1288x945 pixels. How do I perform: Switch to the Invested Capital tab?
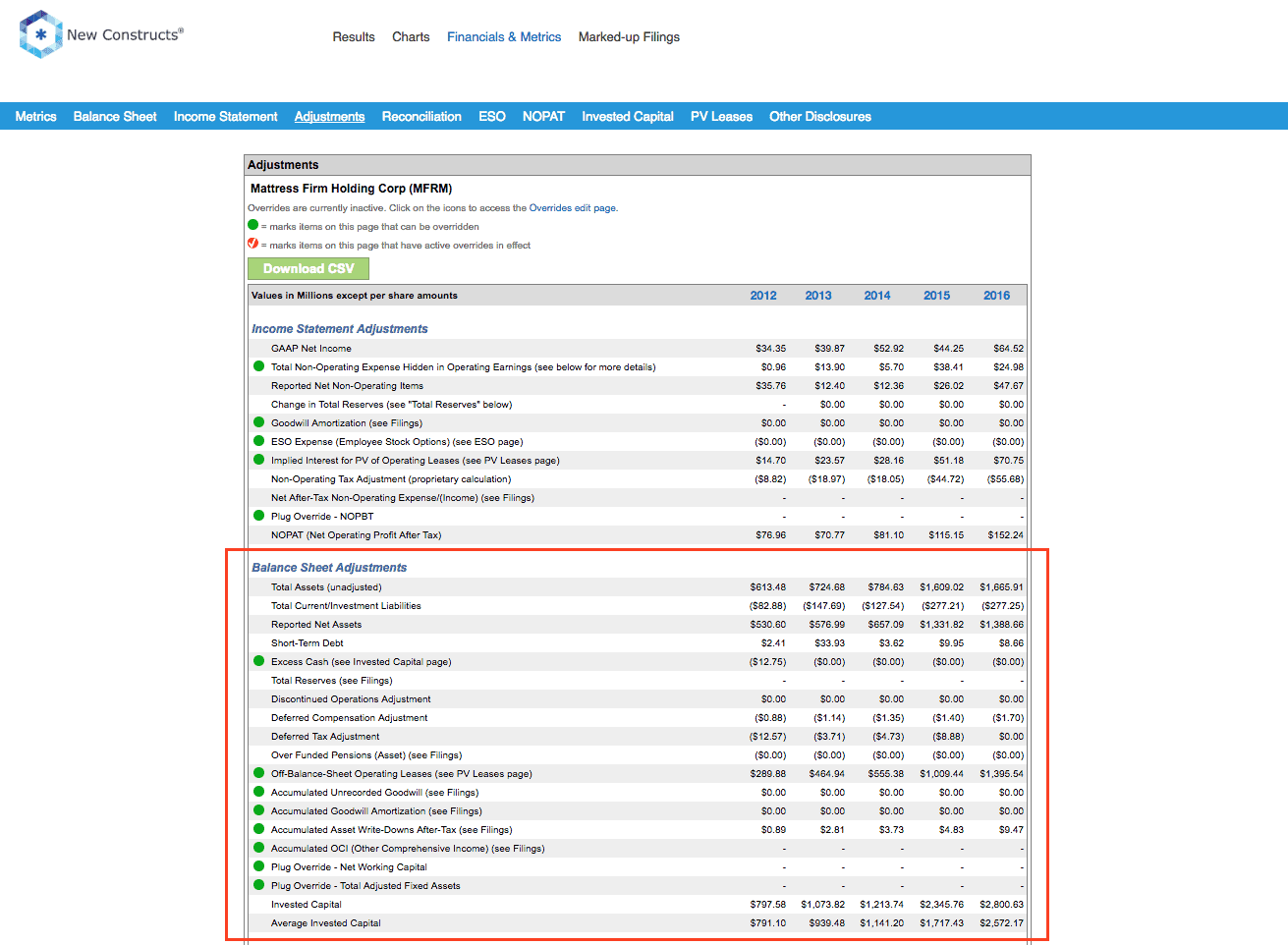pos(628,116)
